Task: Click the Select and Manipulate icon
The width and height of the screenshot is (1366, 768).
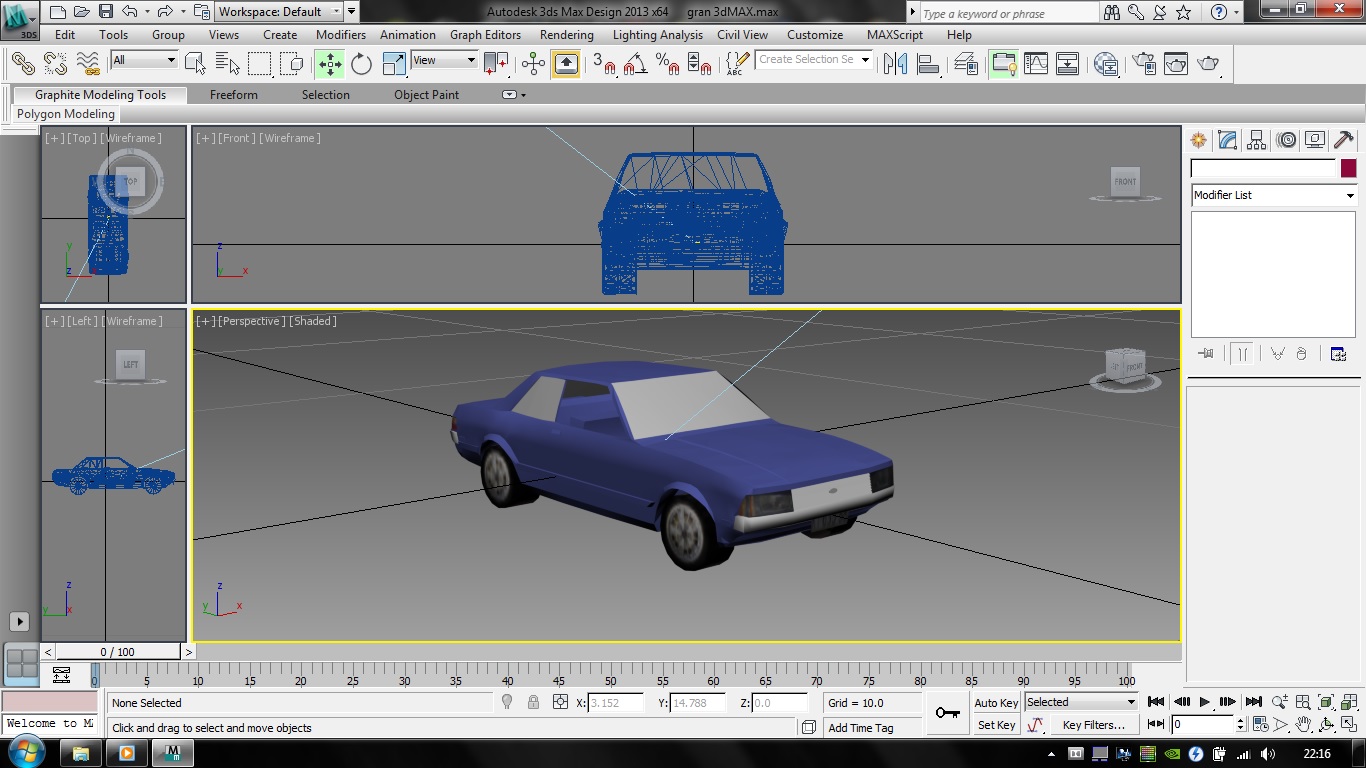Action: coord(533,63)
